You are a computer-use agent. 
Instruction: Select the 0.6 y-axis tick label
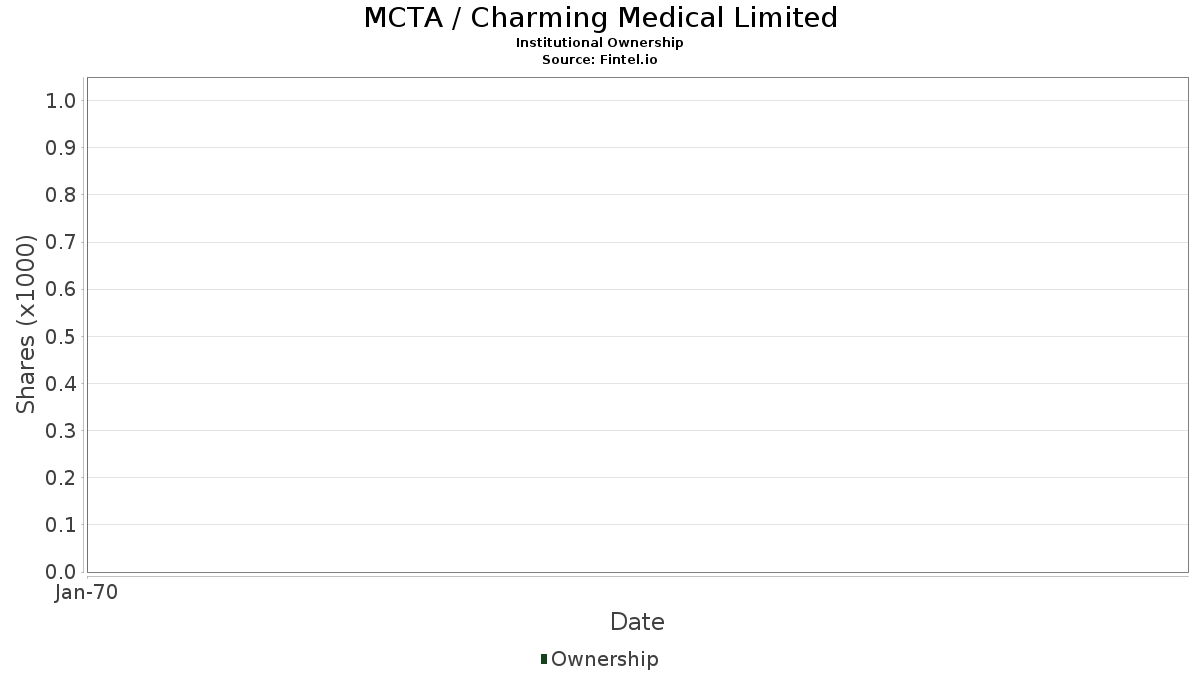[x=61, y=289]
